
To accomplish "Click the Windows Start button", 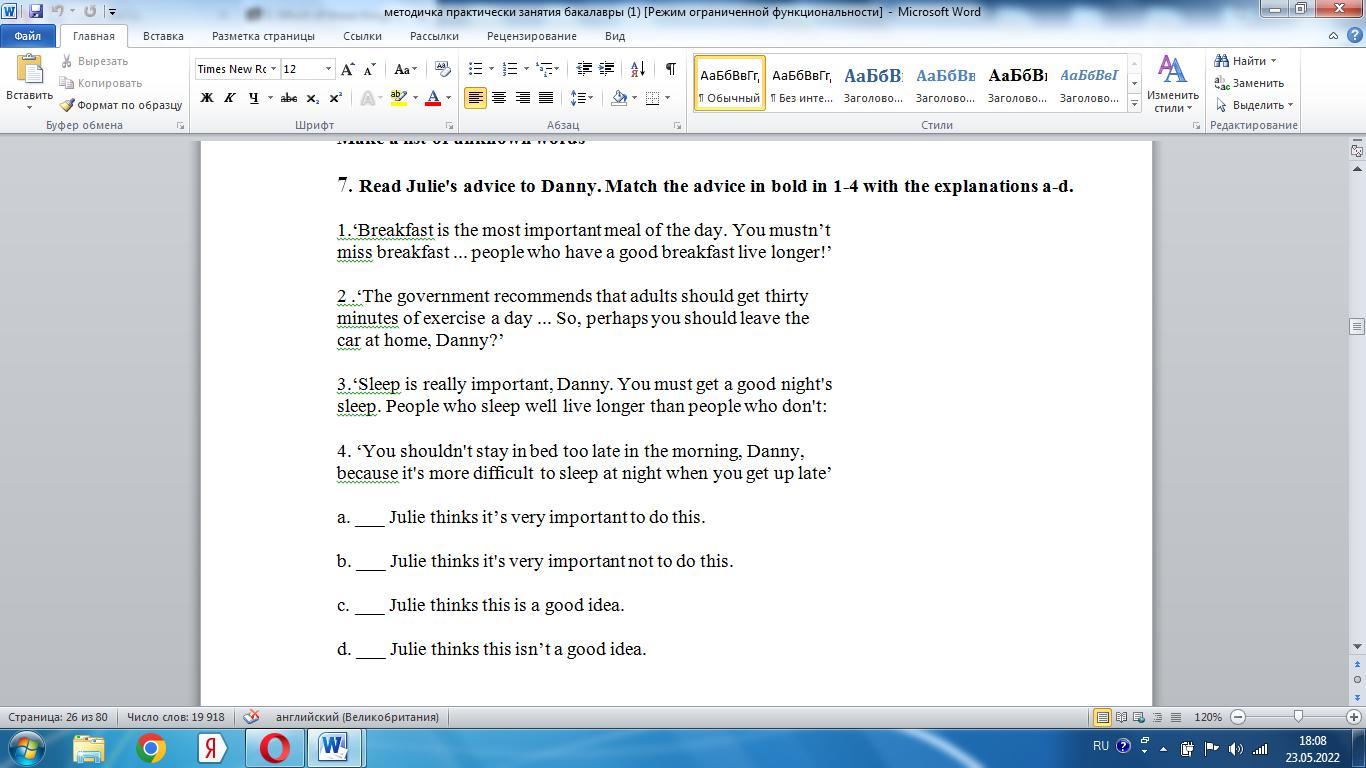I will (26, 748).
